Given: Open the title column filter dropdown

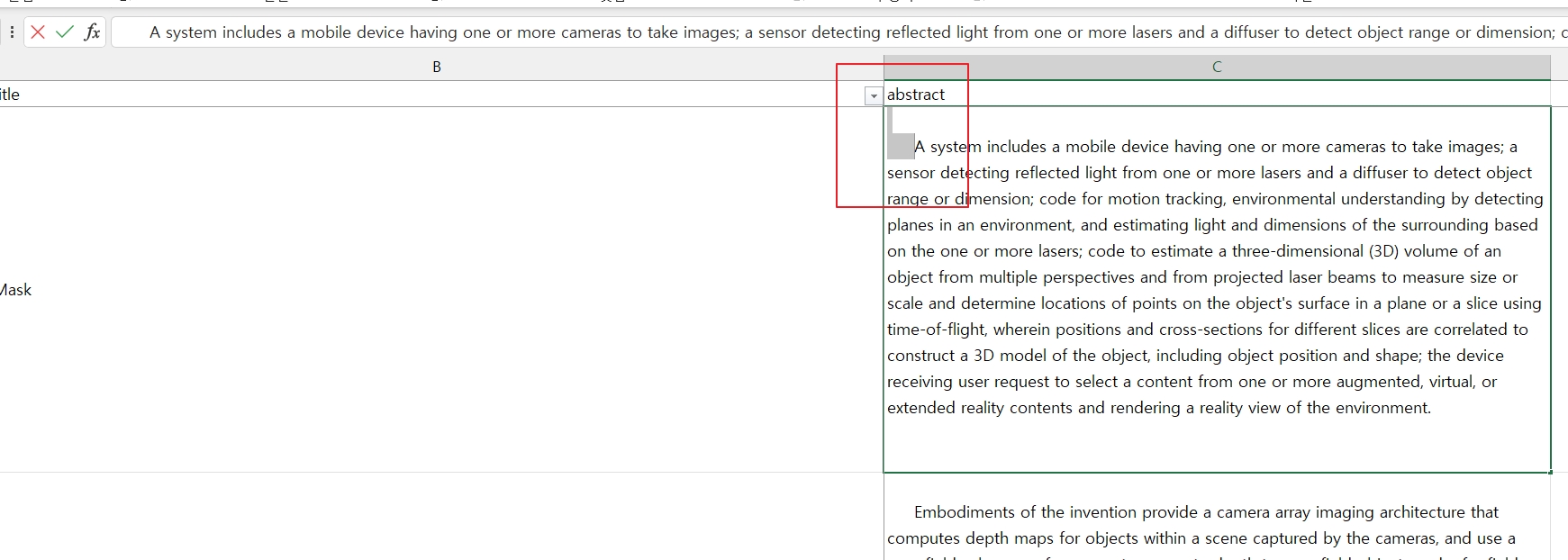Looking at the screenshot, I should tap(873, 95).
